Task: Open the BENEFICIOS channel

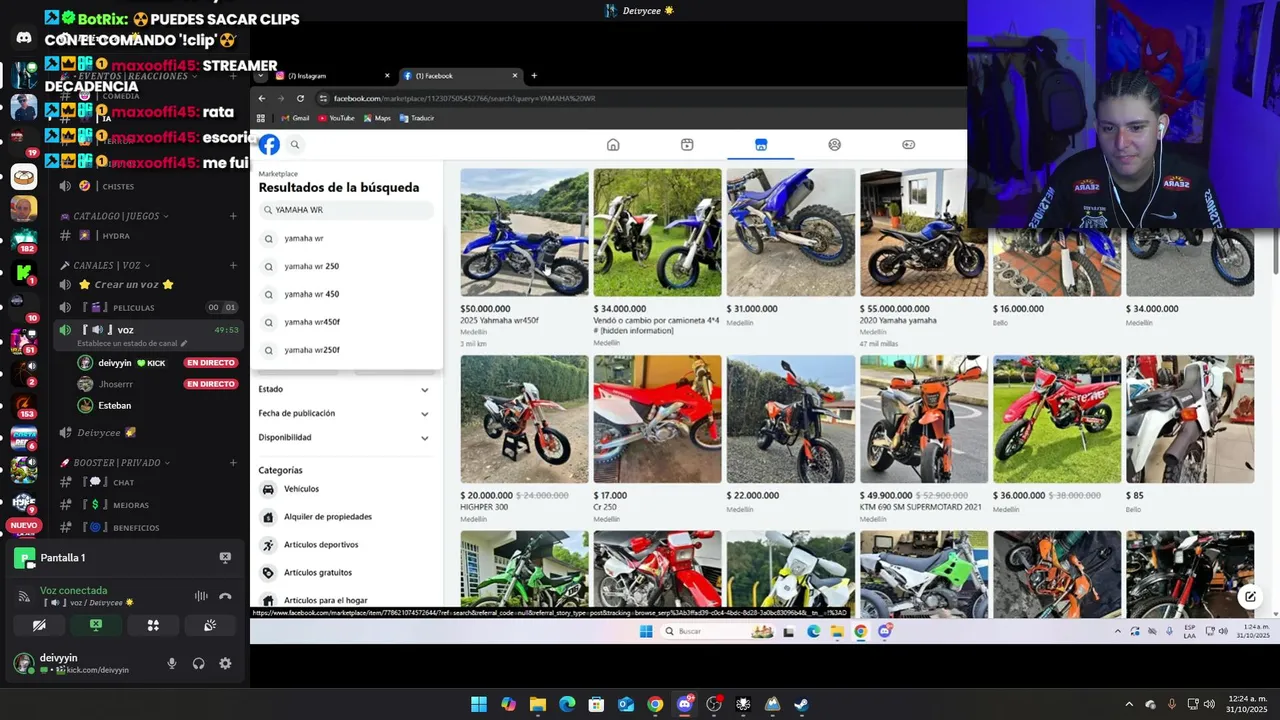Action: [x=148, y=527]
